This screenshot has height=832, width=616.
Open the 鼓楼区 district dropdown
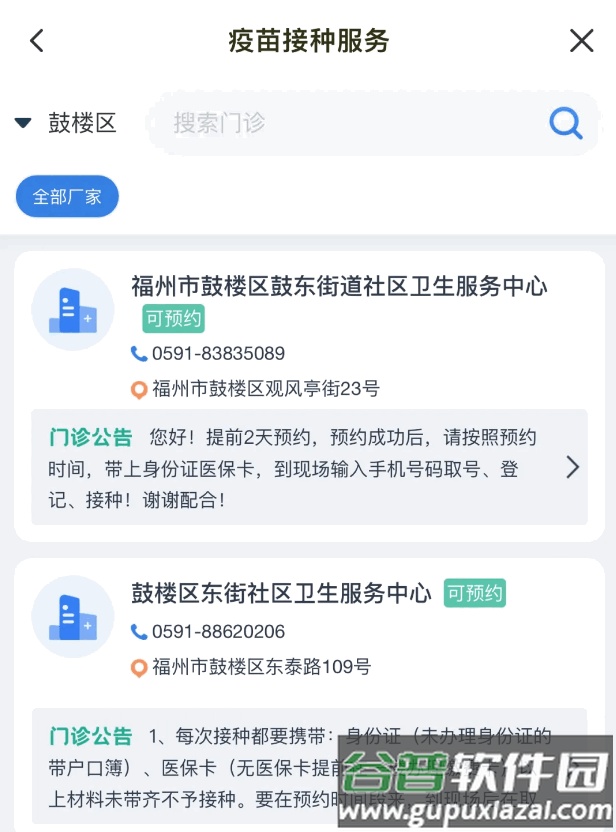click(x=82, y=123)
